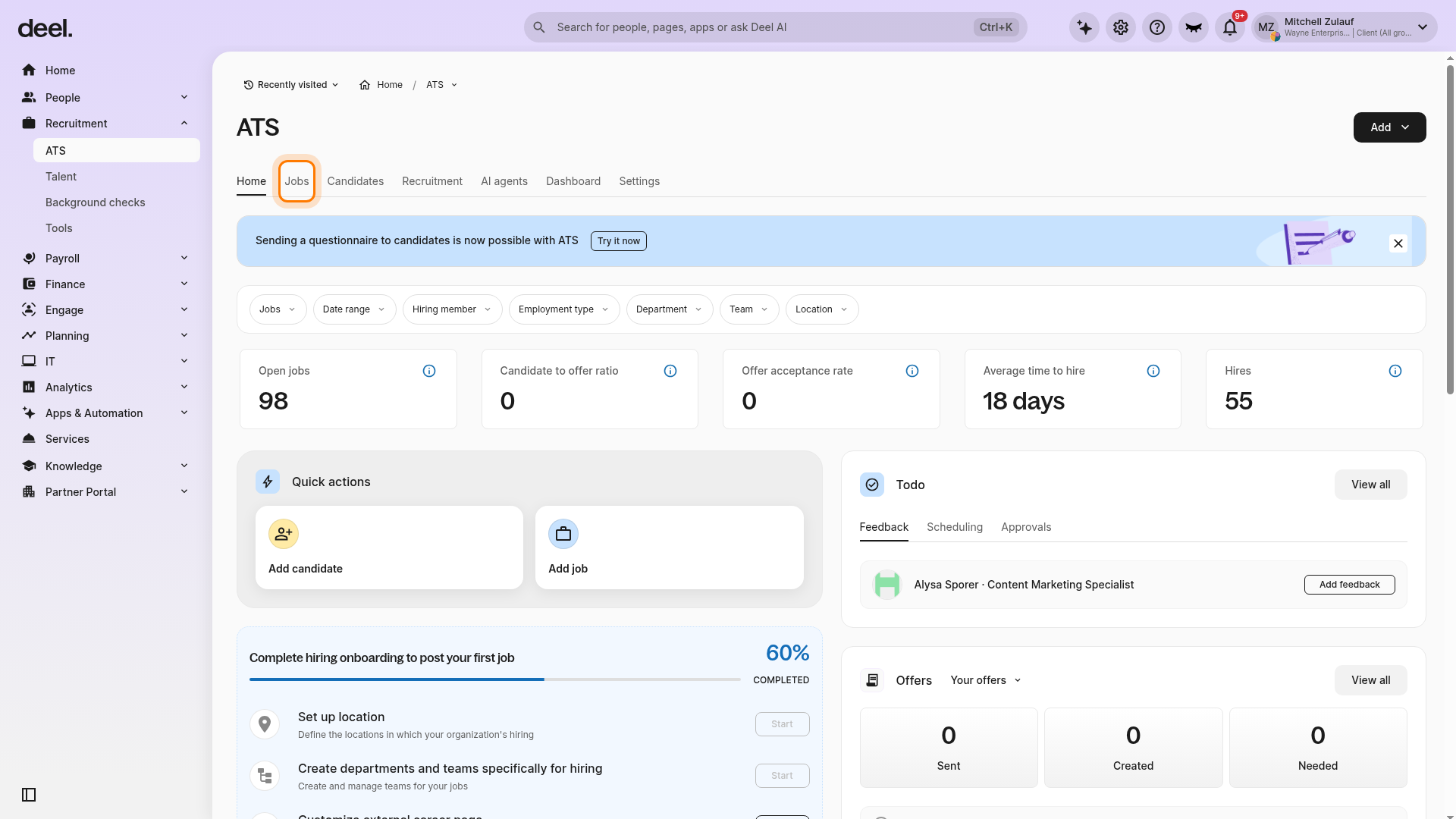Switch to the AI agents tab

coord(504,181)
